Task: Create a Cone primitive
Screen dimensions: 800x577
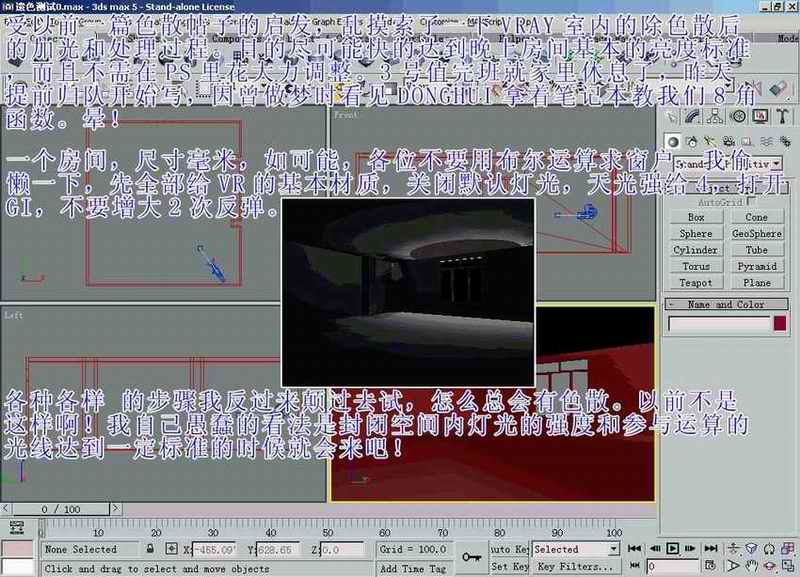Action: pyautogui.click(x=757, y=217)
